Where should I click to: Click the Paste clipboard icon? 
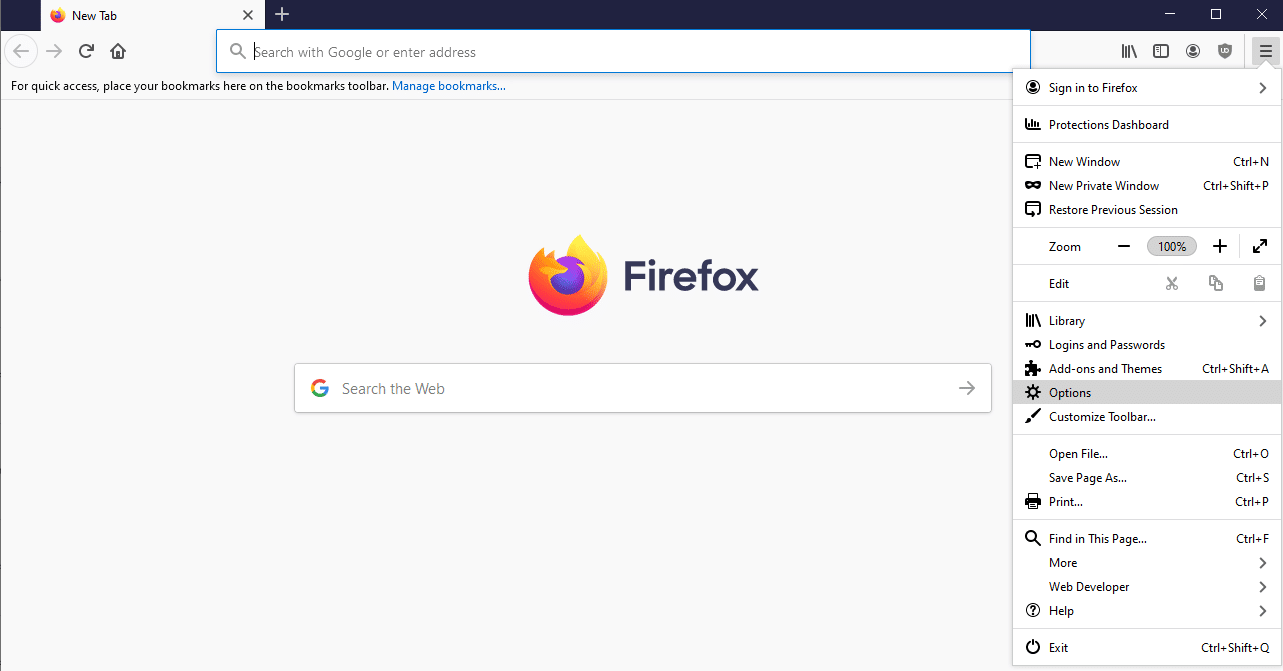coord(1259,283)
